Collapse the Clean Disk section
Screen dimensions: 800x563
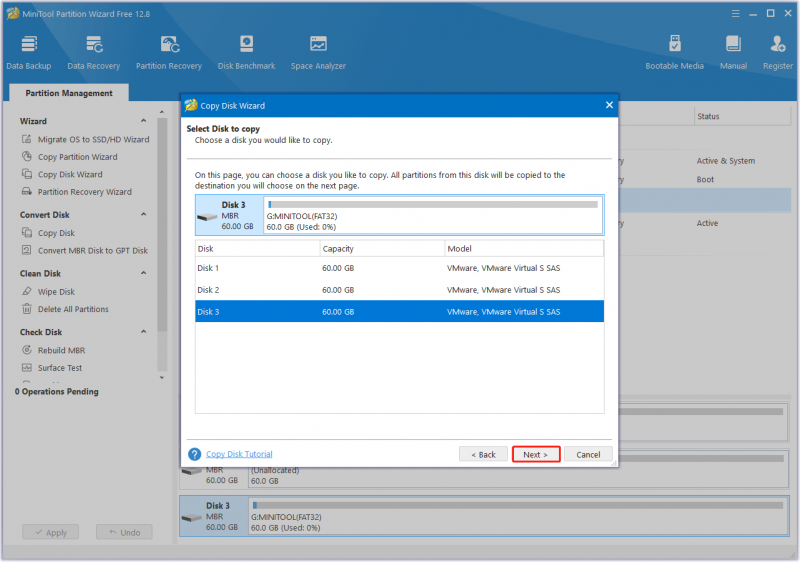tap(143, 273)
